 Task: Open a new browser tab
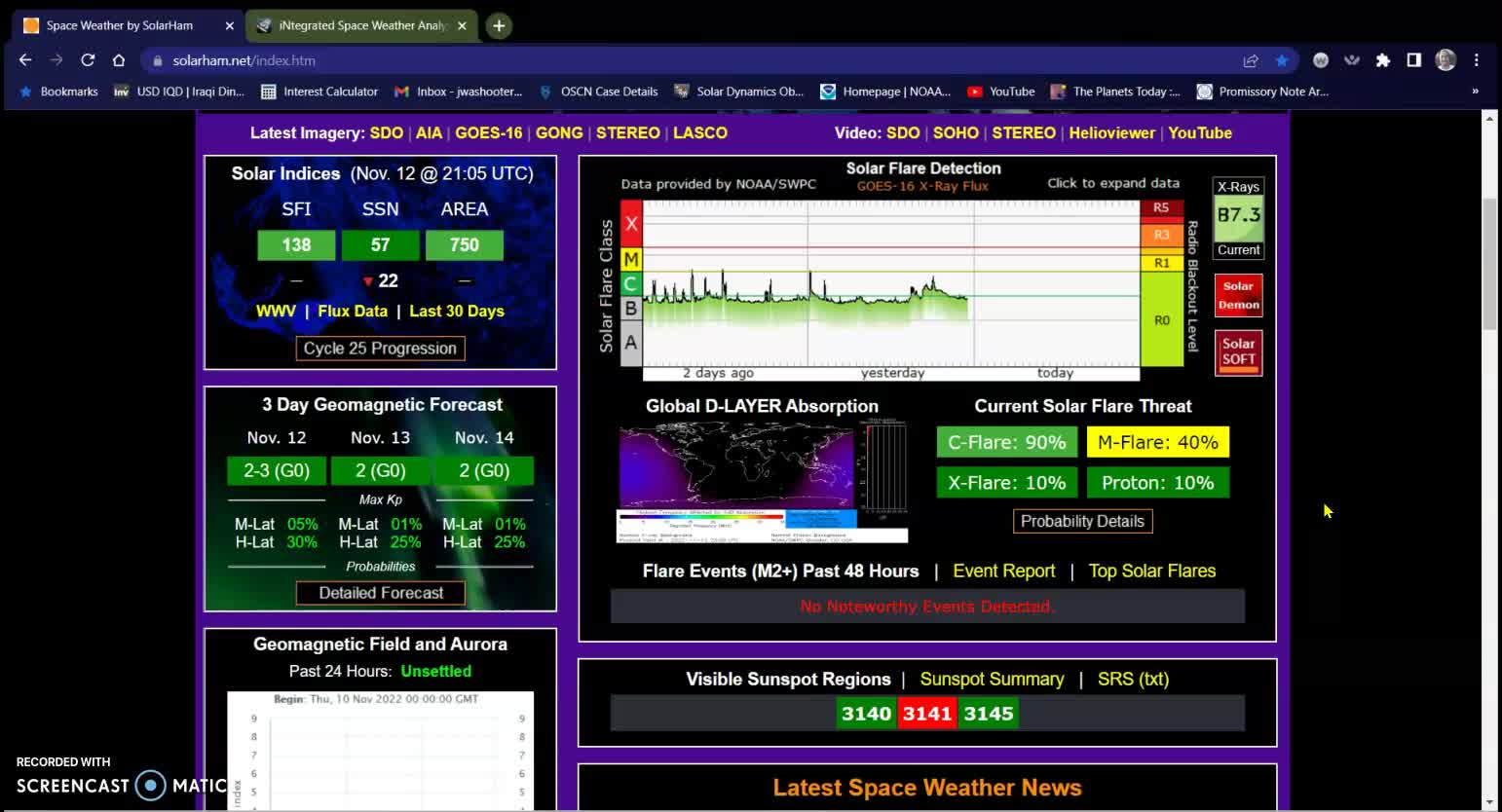tap(499, 25)
